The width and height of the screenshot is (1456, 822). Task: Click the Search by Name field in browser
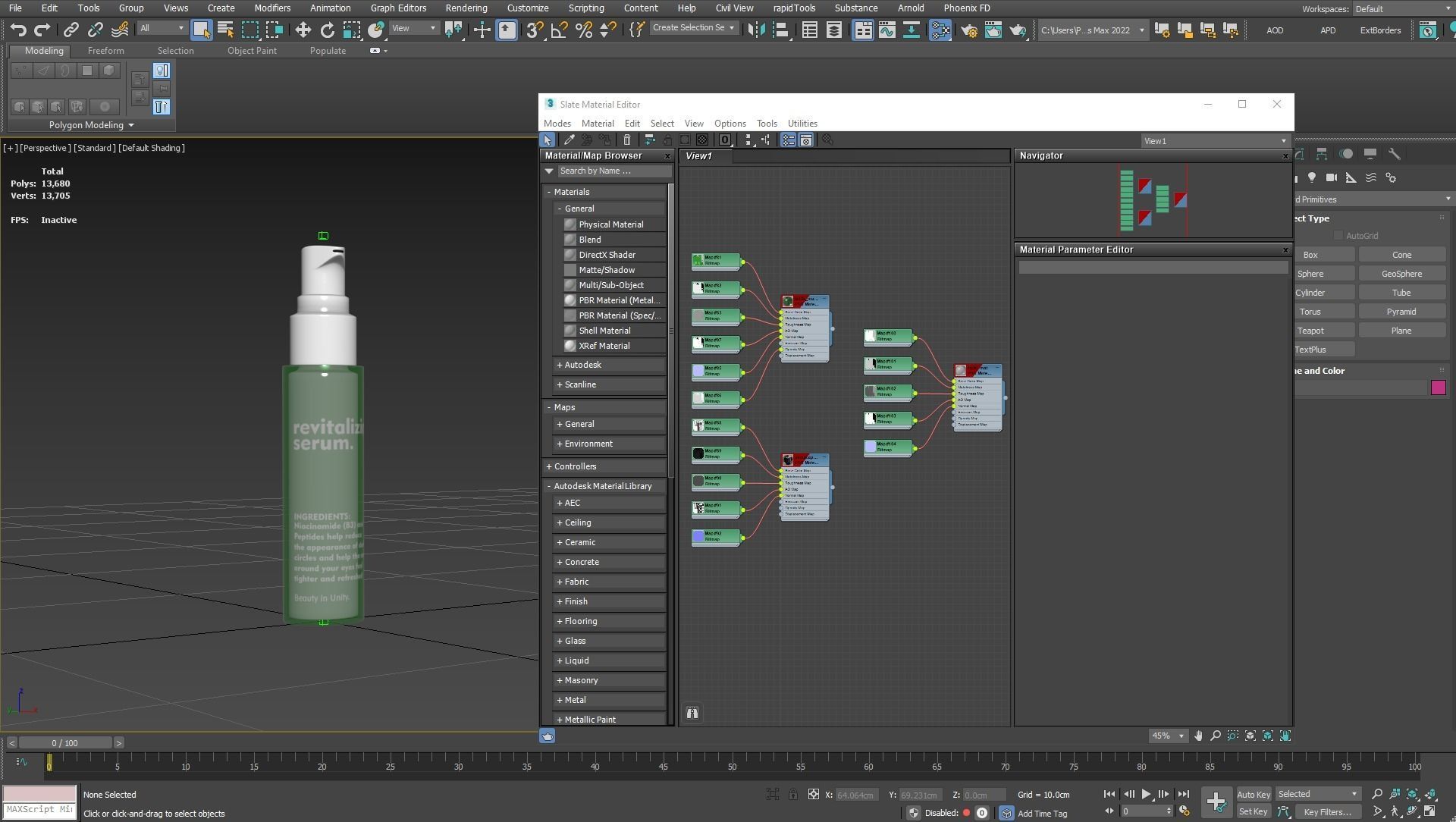(613, 171)
